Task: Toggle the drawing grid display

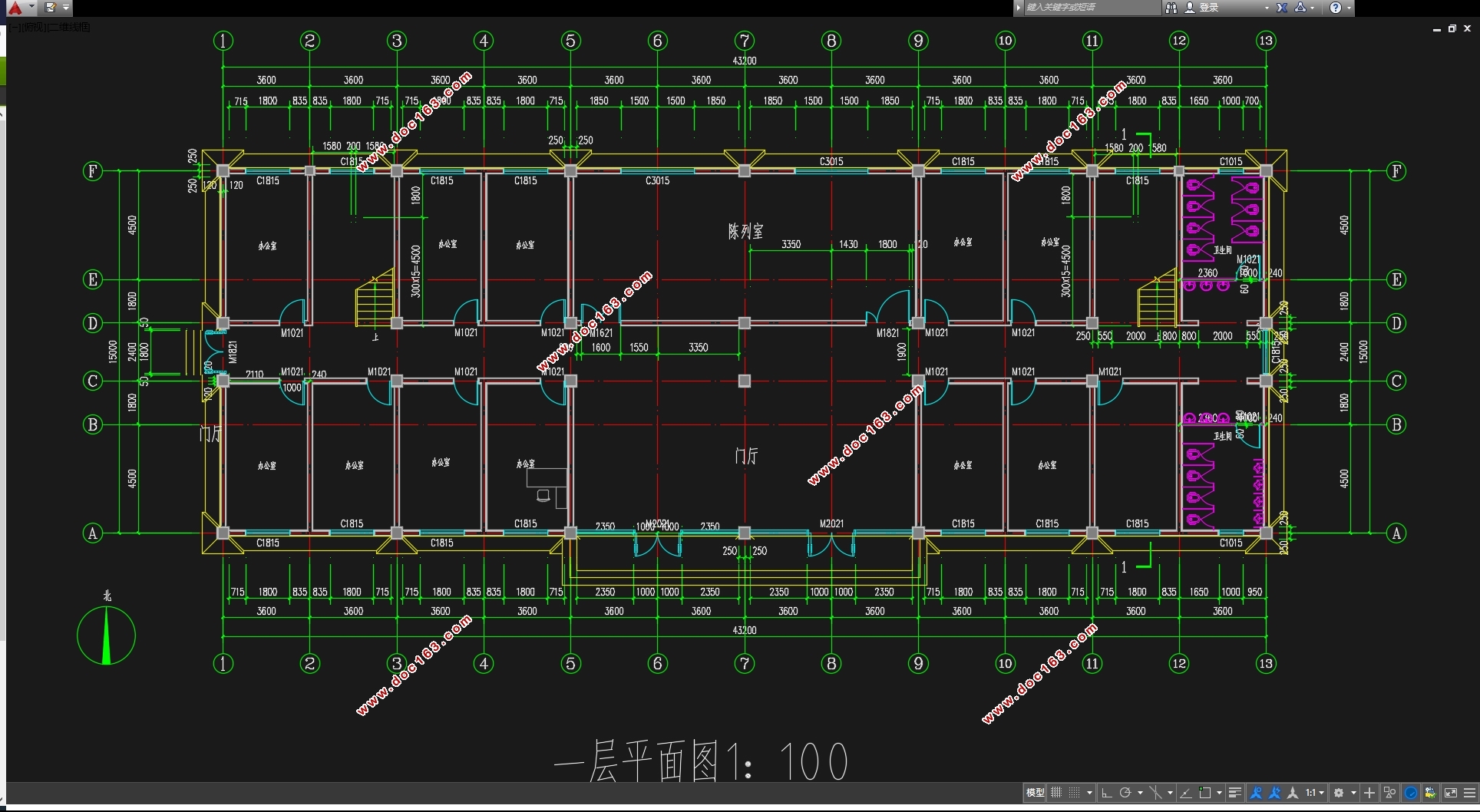Action: click(1056, 793)
